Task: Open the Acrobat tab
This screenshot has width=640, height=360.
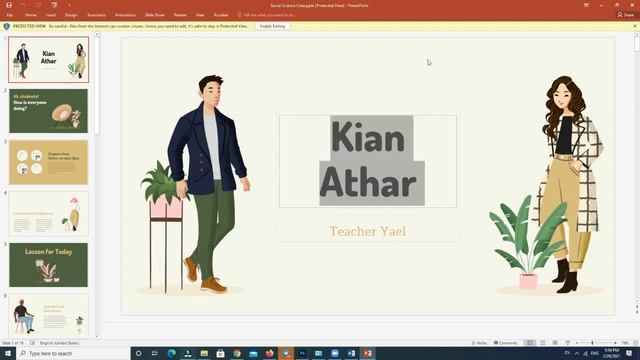Action: (221, 15)
